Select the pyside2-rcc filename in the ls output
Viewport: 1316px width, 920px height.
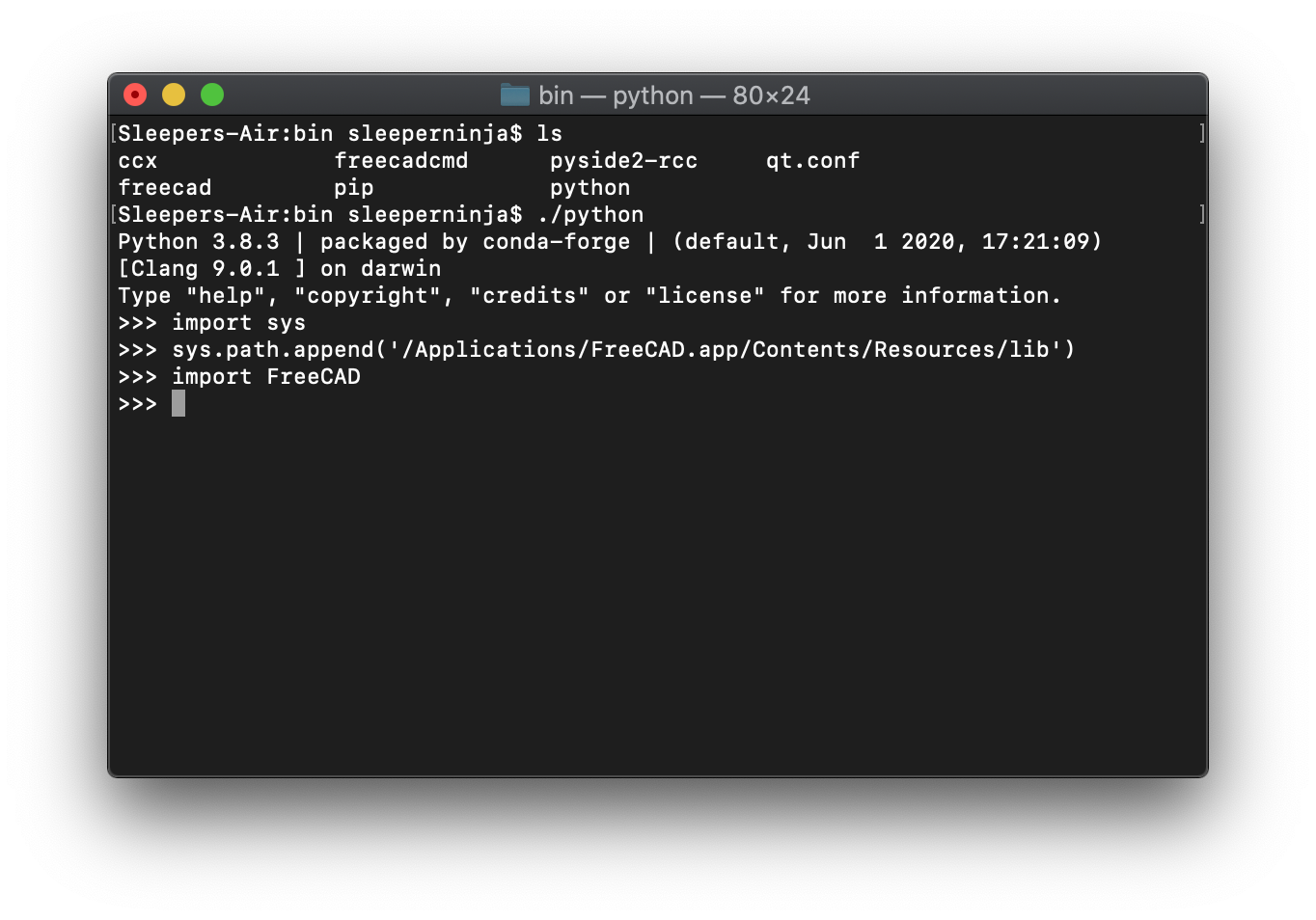[622, 160]
